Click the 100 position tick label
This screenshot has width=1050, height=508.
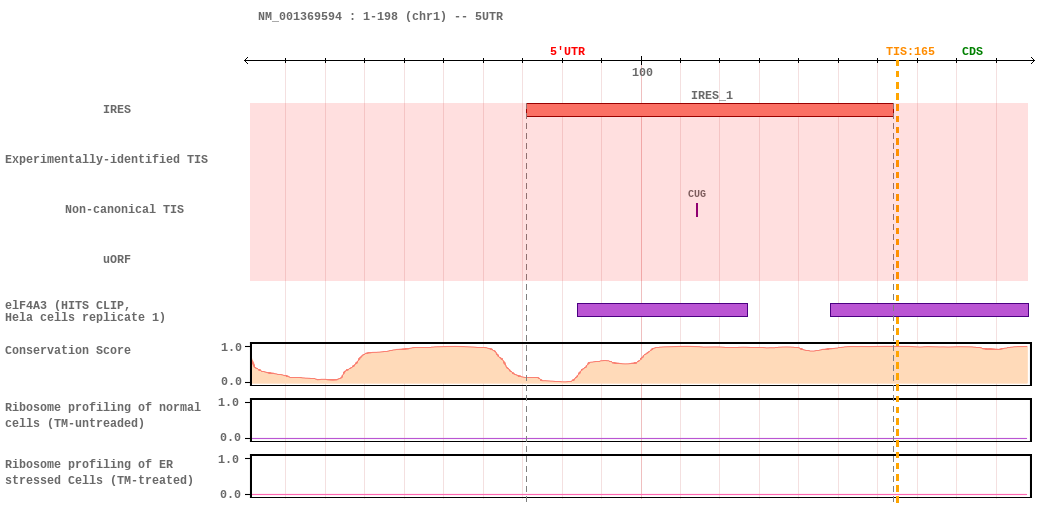coord(642,73)
